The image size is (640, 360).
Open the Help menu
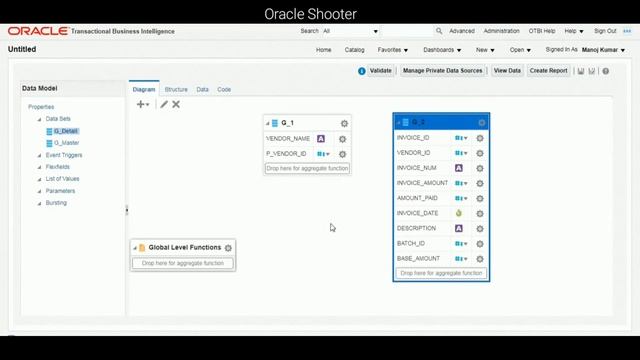(574, 31)
